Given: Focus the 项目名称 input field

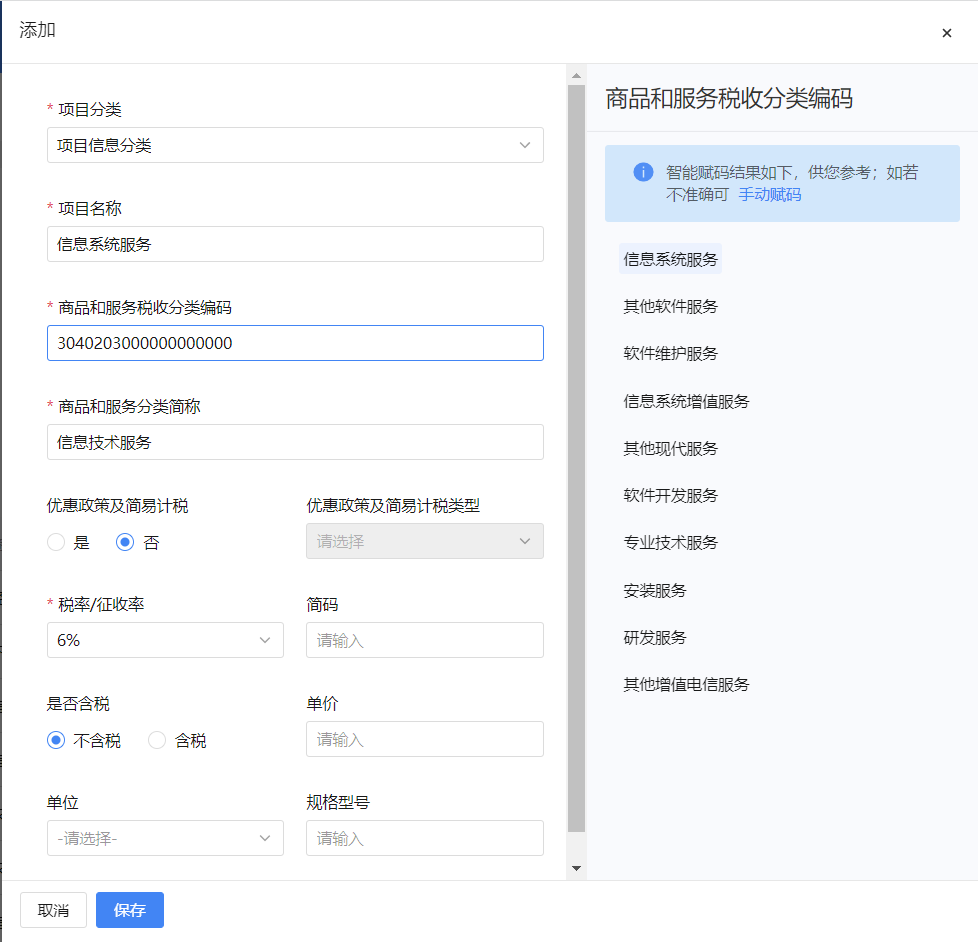Looking at the screenshot, I should pyautogui.click(x=295, y=244).
